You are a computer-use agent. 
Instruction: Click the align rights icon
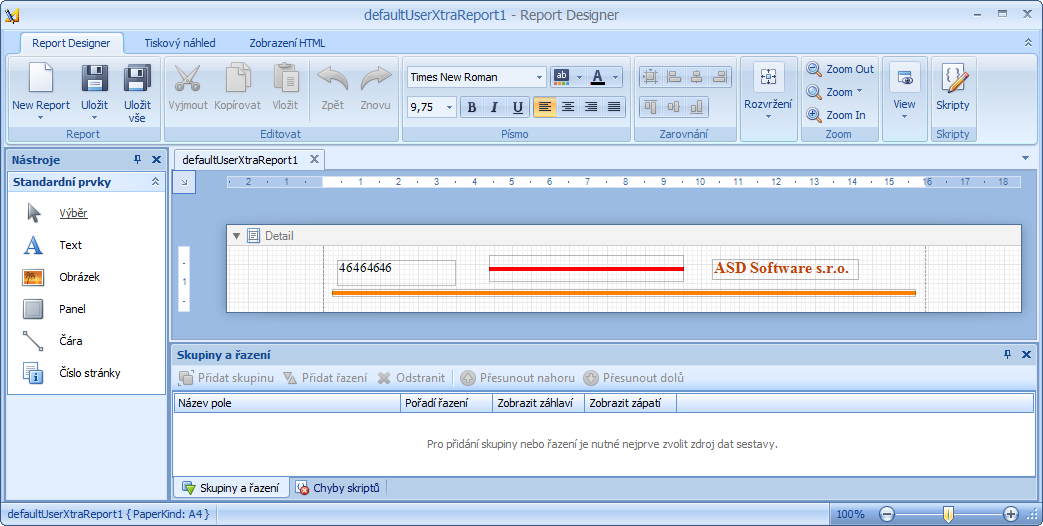[720, 77]
